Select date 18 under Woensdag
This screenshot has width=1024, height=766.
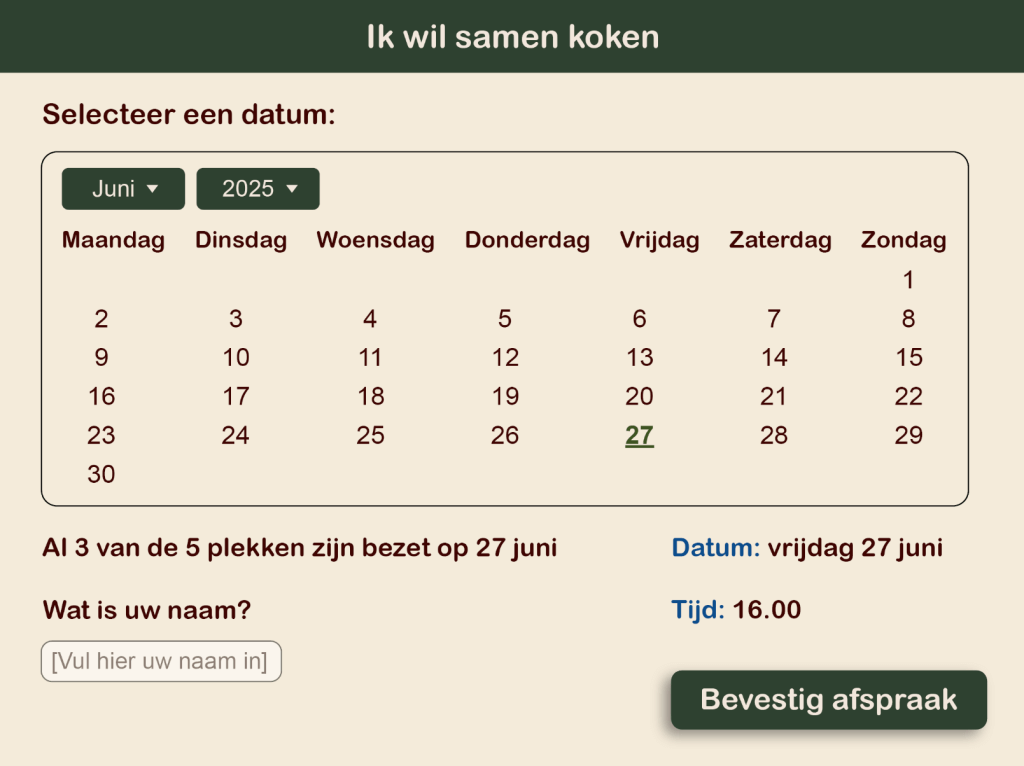(x=371, y=397)
